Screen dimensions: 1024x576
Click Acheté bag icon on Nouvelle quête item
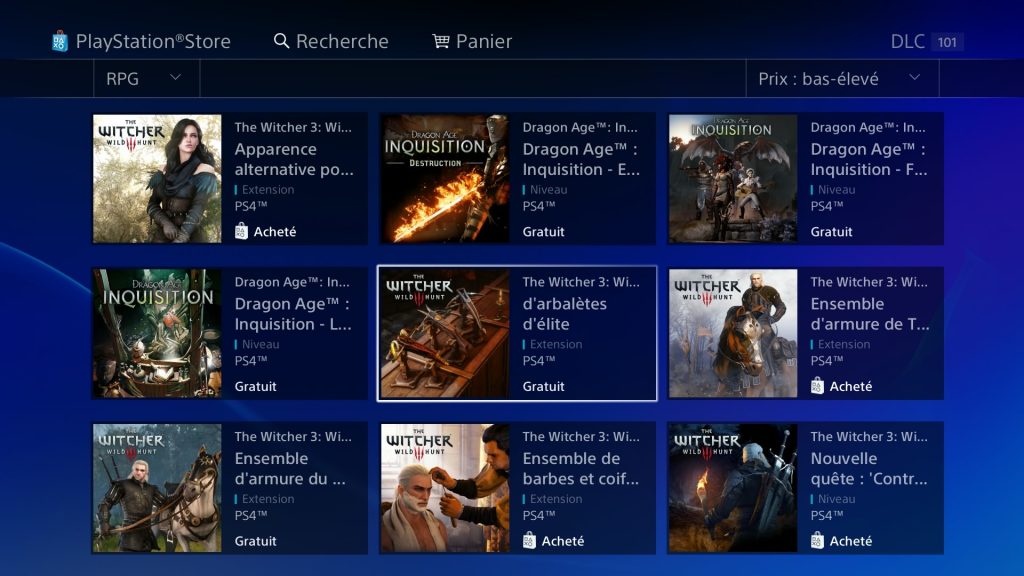pos(817,541)
